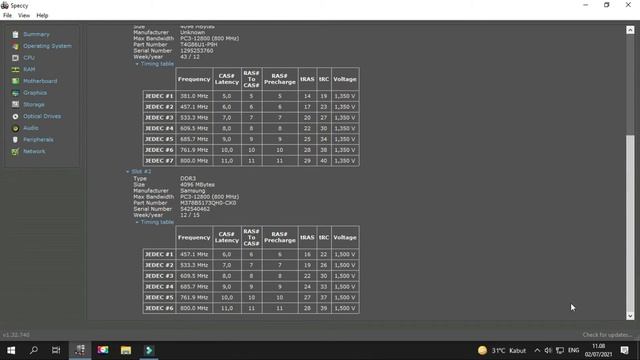Open Task View in the taskbar

pos(56,350)
